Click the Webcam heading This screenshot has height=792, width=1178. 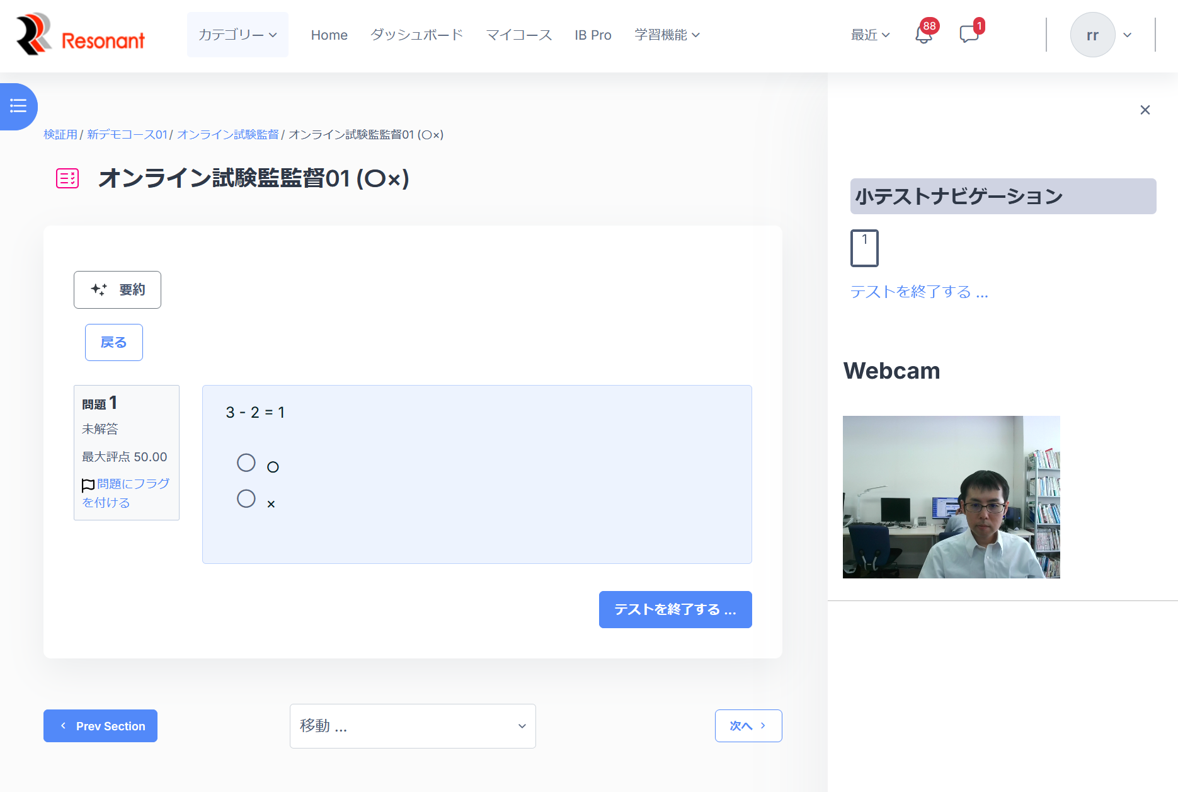pos(891,370)
